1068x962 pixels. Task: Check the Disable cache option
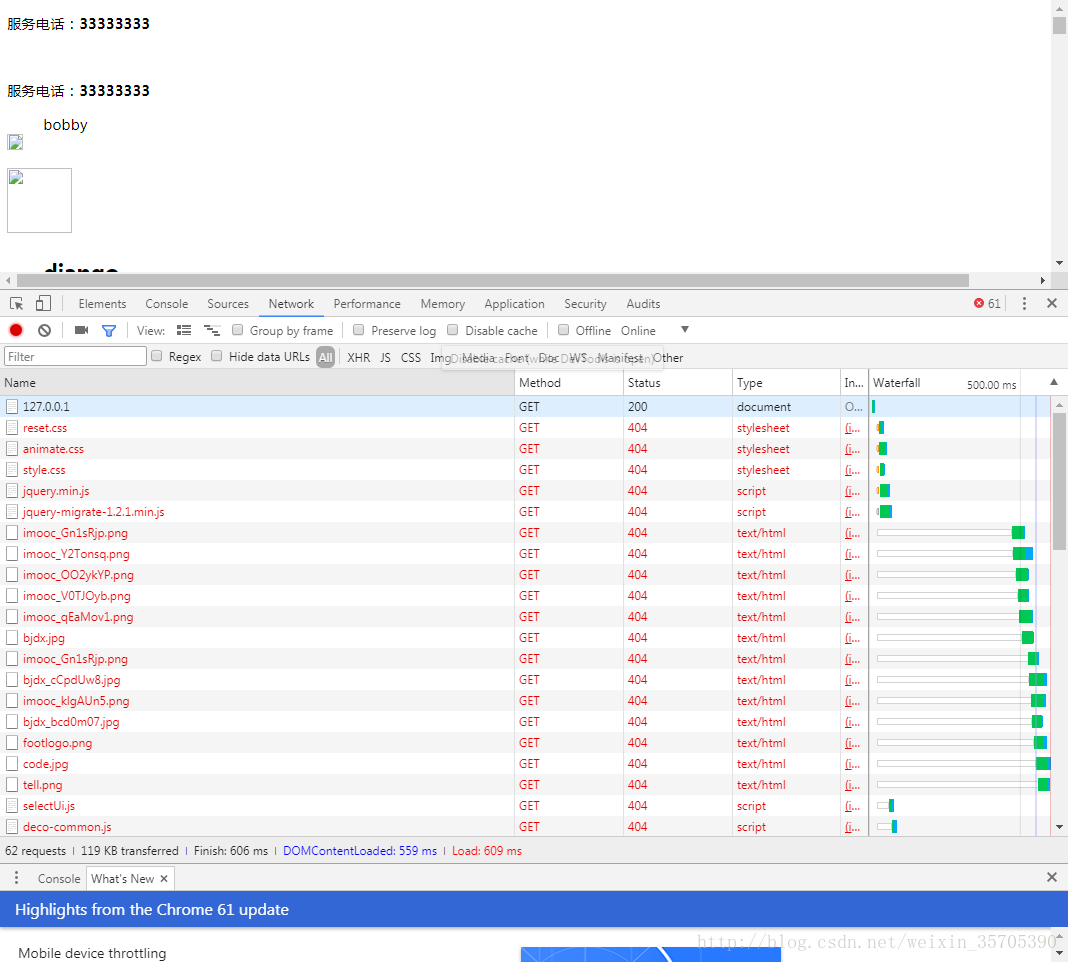point(452,330)
